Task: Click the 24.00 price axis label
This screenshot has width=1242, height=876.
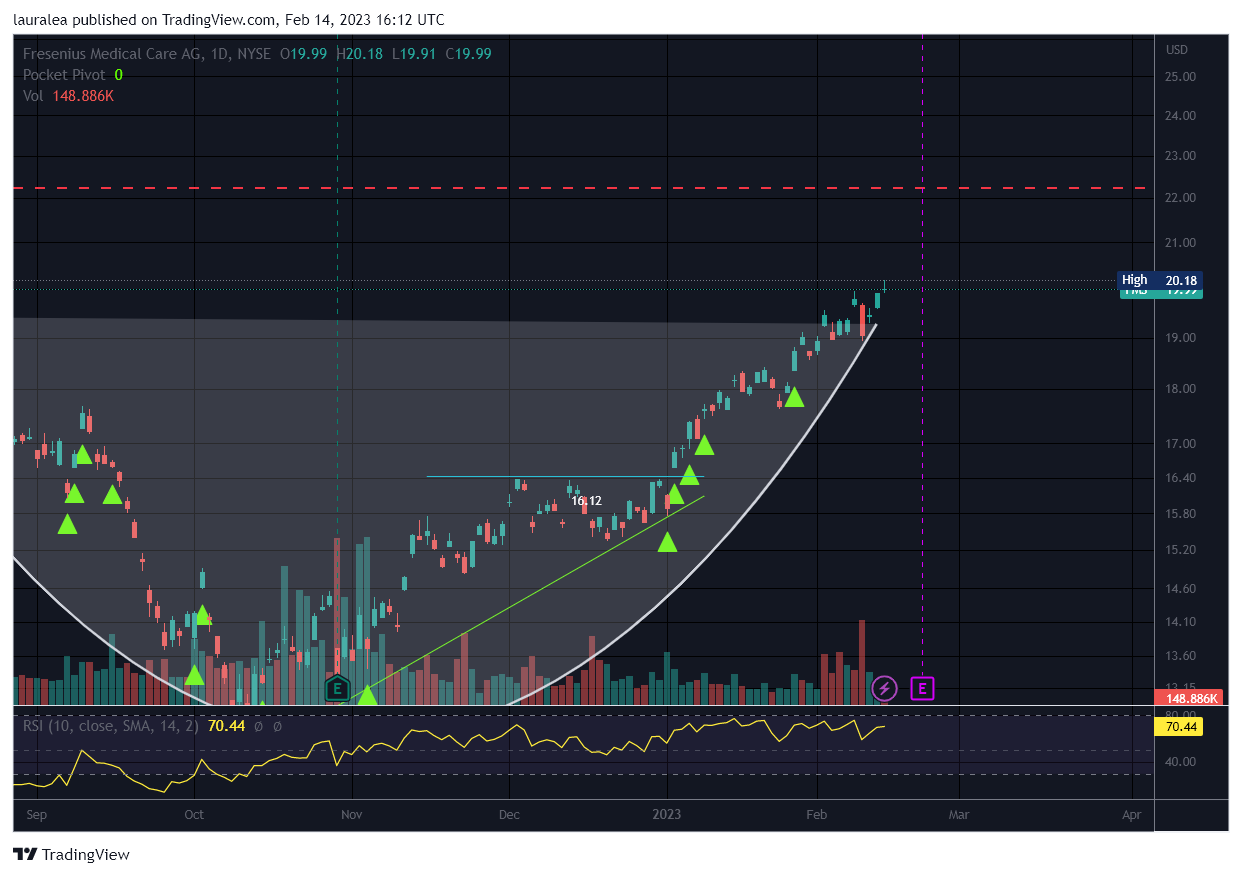Action: 1180,116
